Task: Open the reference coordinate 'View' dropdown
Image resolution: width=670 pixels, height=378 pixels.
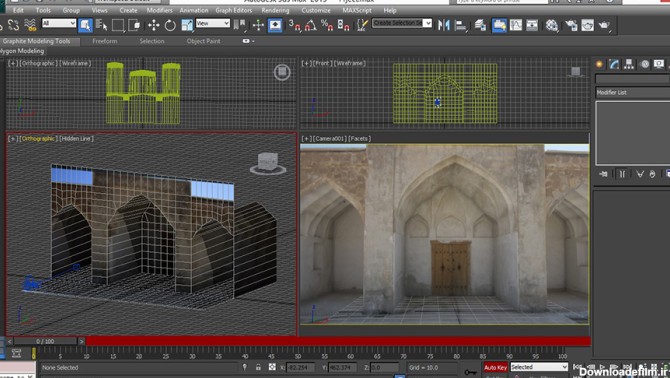Action: [x=213, y=23]
